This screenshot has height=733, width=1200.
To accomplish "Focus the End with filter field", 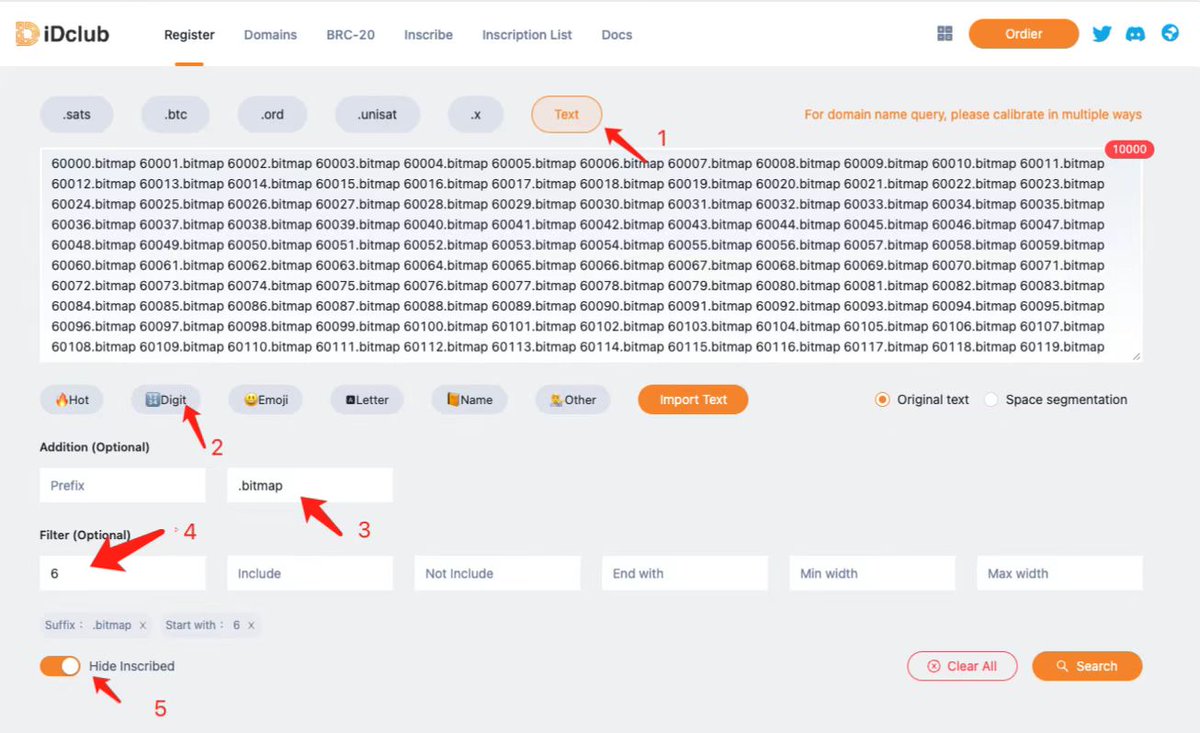I will pyautogui.click(x=685, y=573).
